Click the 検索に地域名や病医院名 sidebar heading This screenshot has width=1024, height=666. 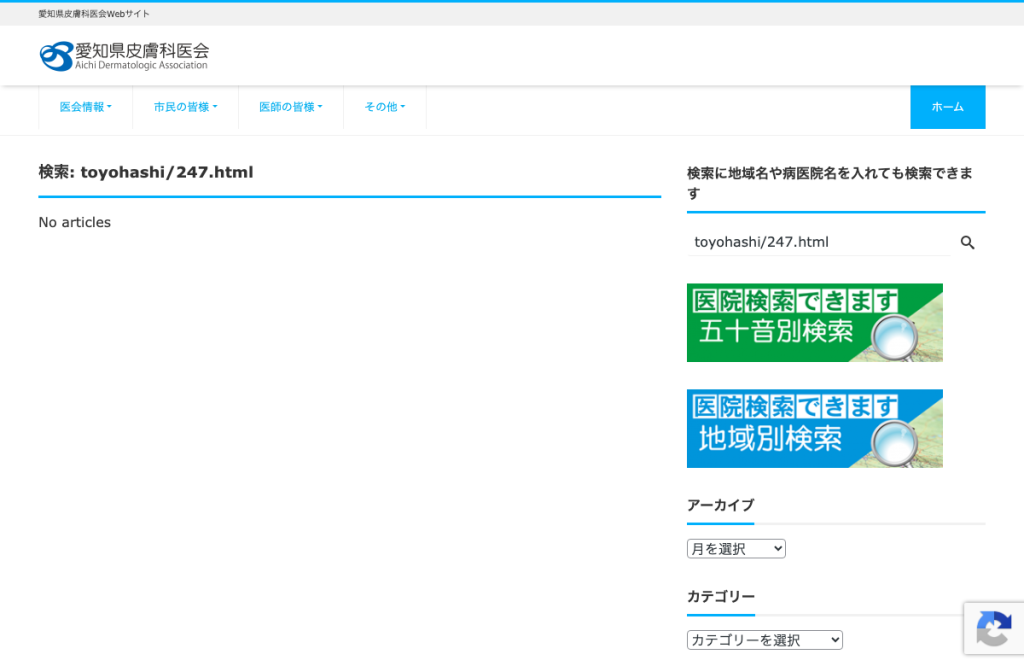(829, 183)
